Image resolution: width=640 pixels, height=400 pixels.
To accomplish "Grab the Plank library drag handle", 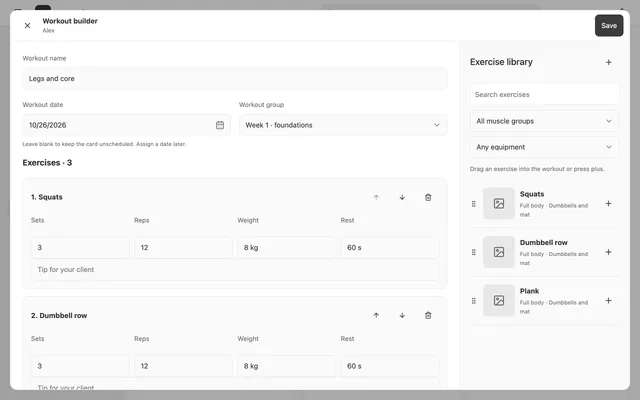I will [473, 301].
